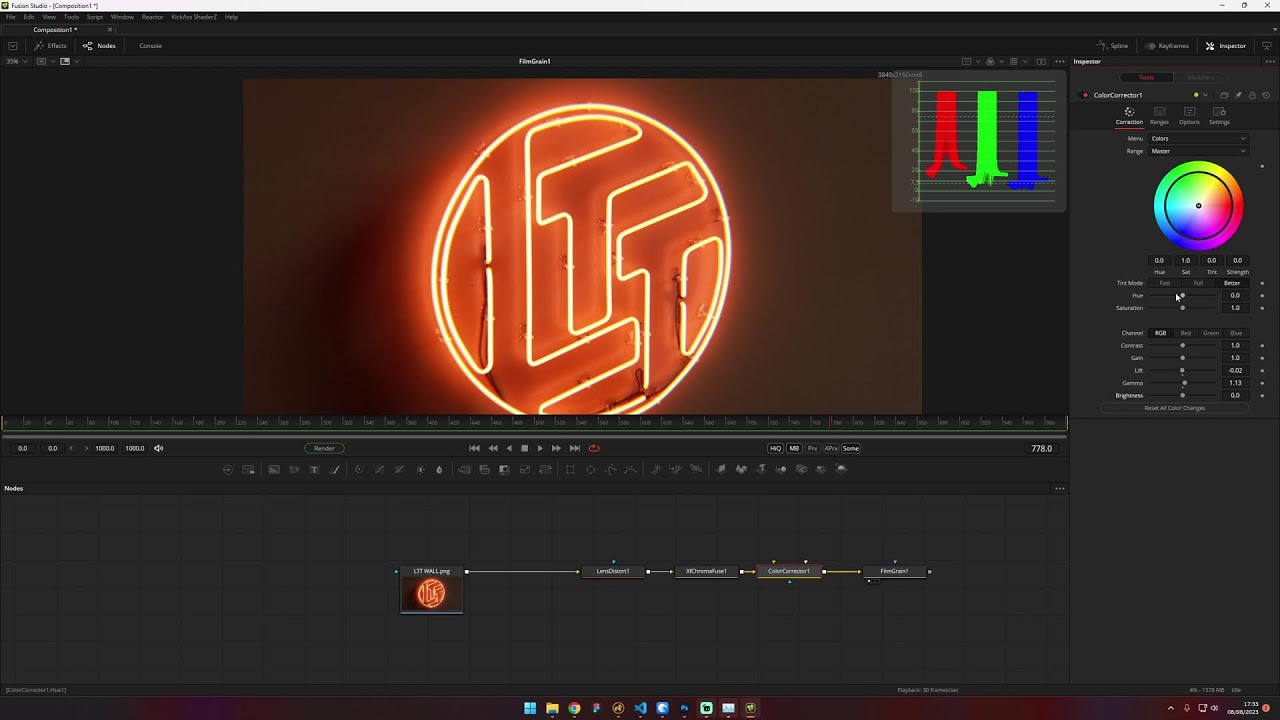Click the stop playback button
Screen dimensions: 1280x720
click(524, 448)
